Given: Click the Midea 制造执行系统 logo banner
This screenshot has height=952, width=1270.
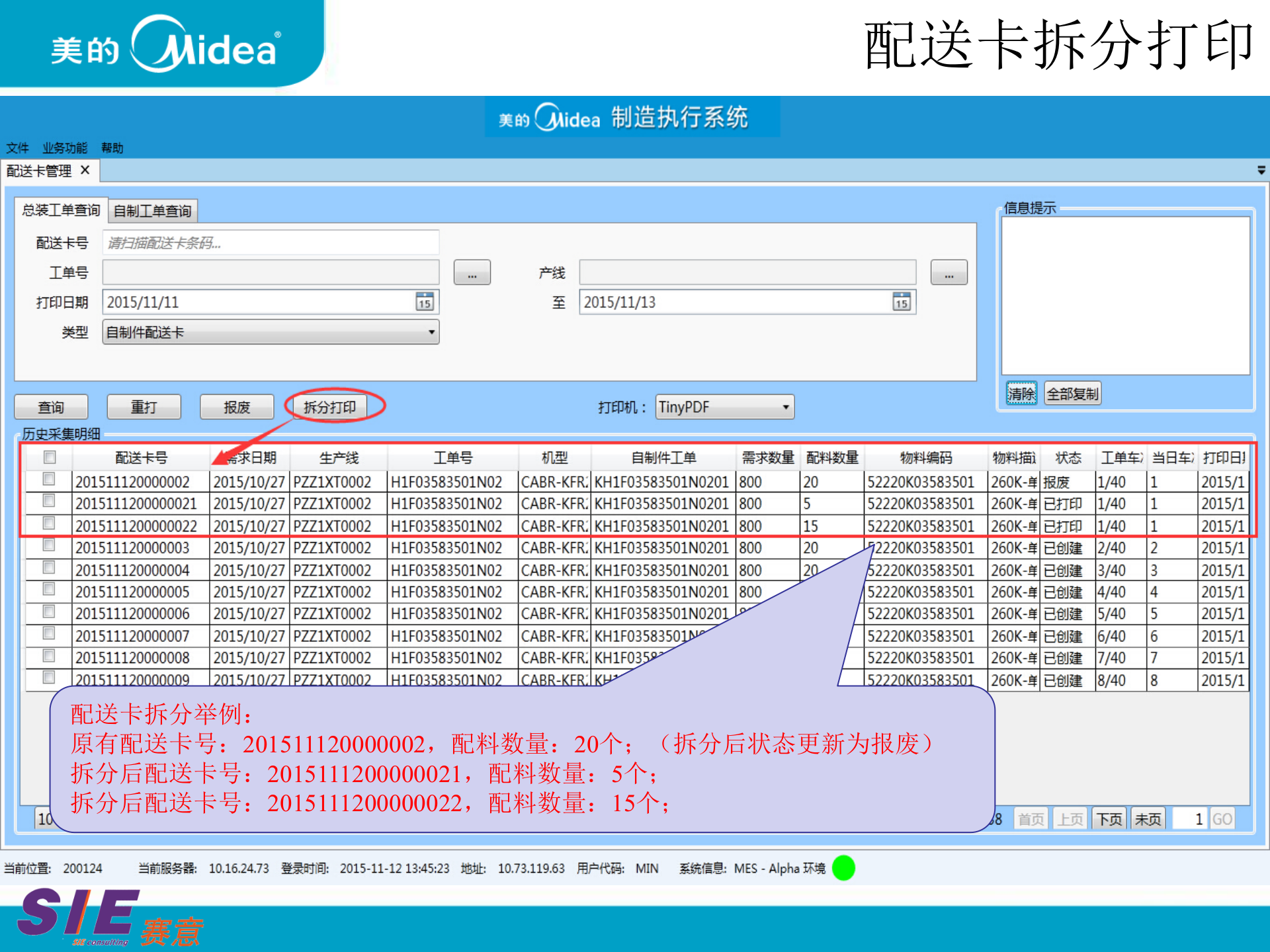Looking at the screenshot, I should pyautogui.click(x=632, y=118).
